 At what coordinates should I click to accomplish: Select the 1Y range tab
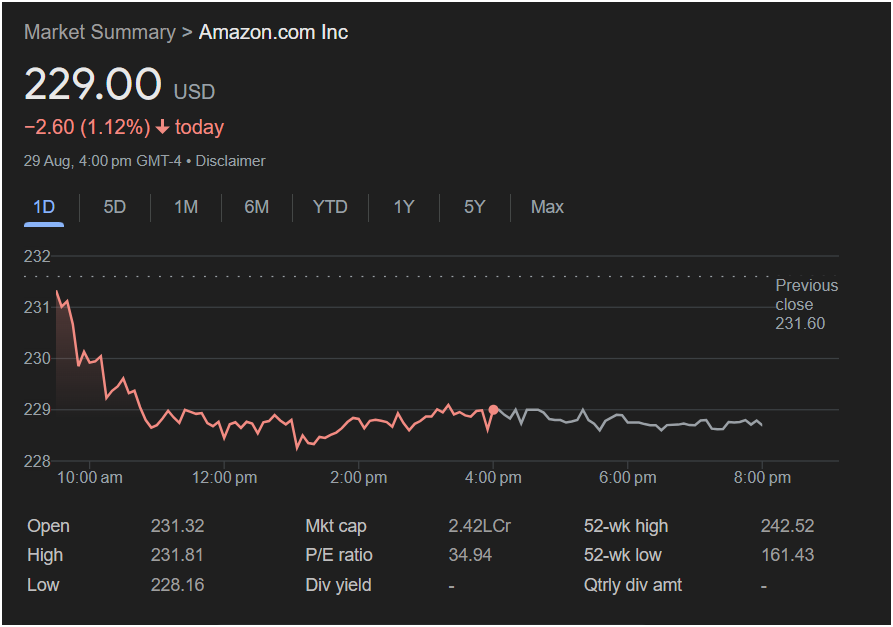(x=403, y=207)
